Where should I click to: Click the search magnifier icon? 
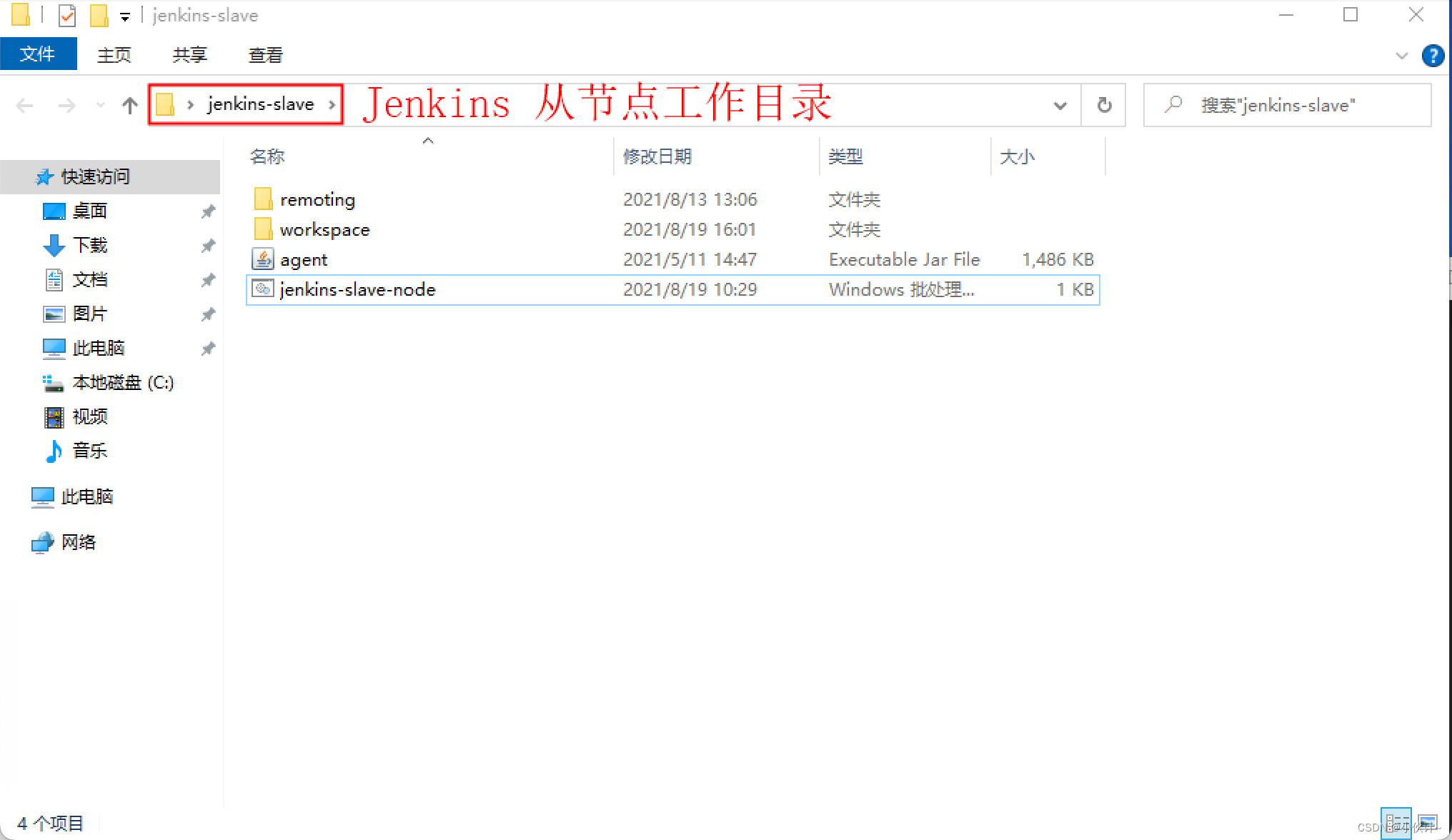point(1173,105)
